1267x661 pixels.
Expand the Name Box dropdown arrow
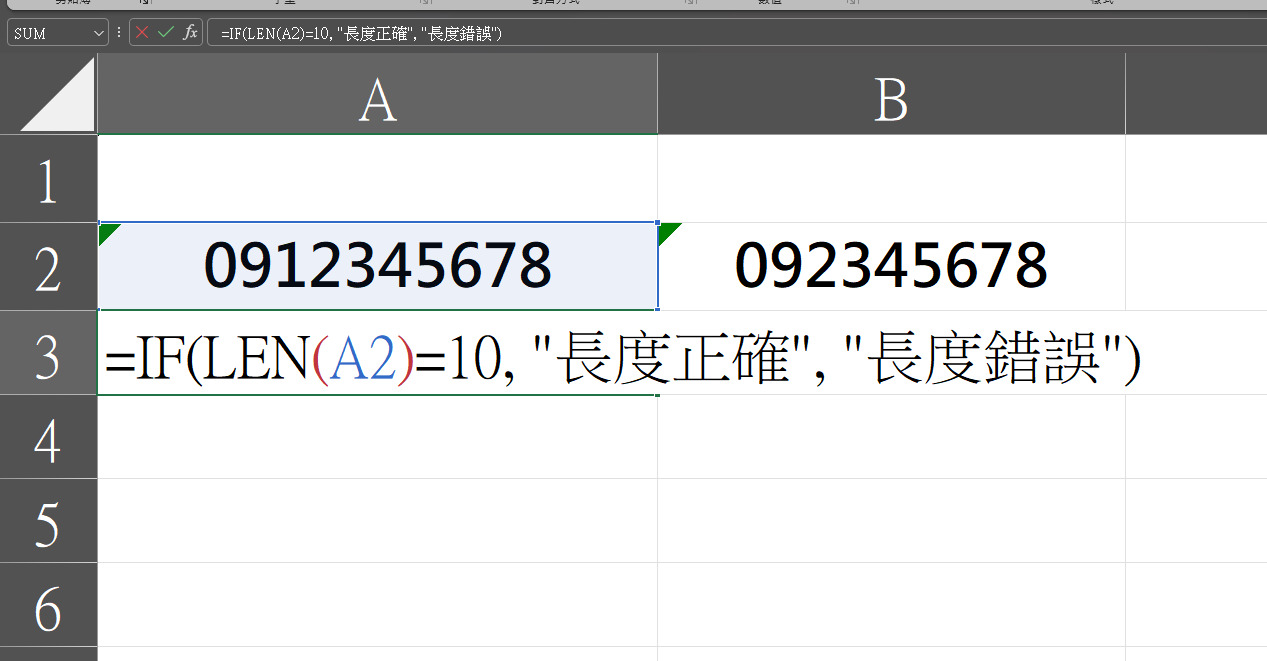[99, 33]
